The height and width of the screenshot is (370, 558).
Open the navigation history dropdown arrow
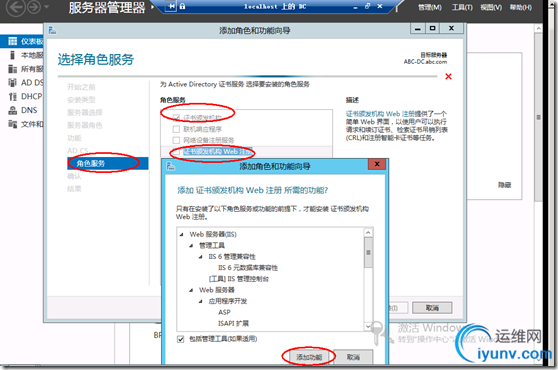(47, 7)
